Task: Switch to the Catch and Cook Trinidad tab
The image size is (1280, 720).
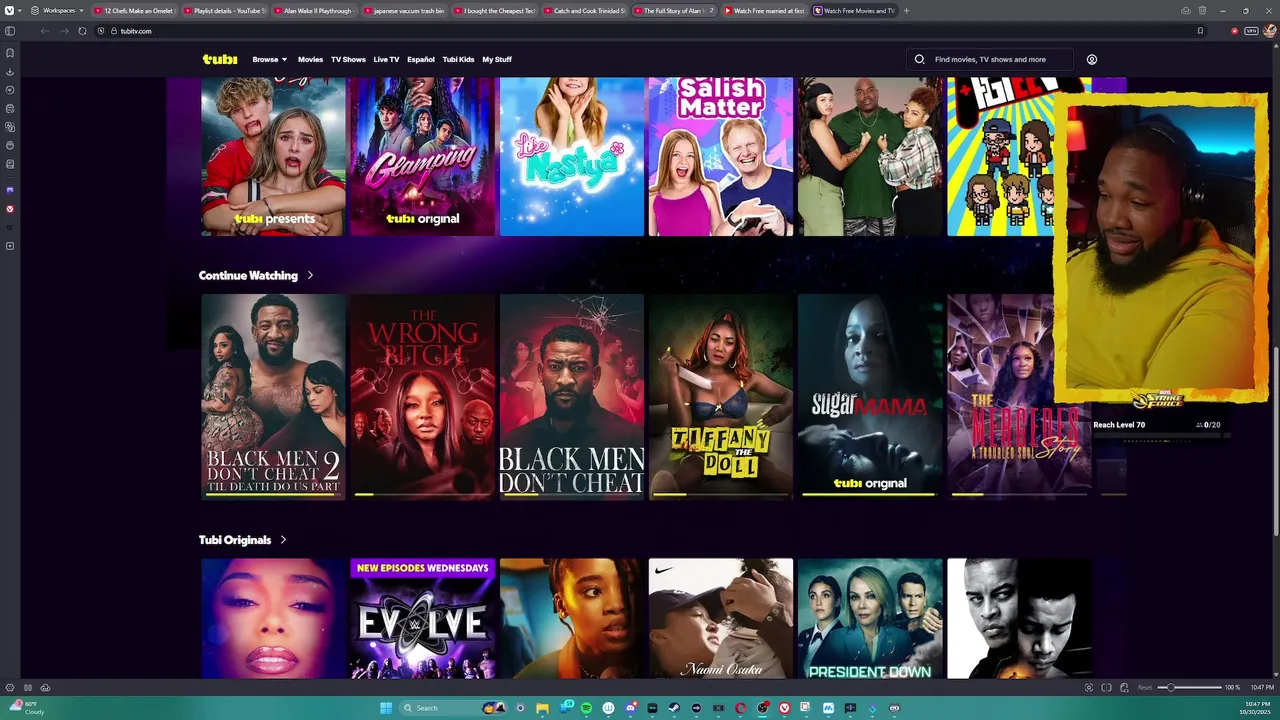Action: 584,11
